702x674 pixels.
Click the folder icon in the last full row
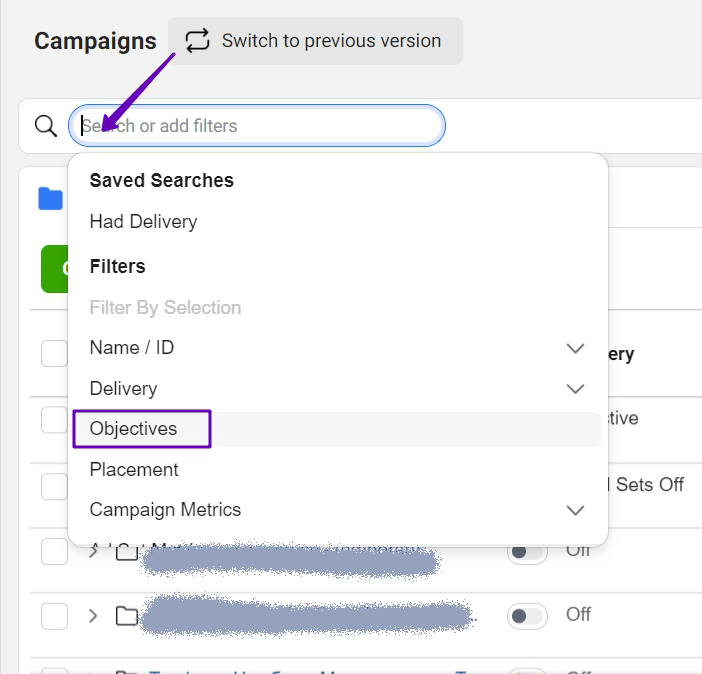coord(127,616)
